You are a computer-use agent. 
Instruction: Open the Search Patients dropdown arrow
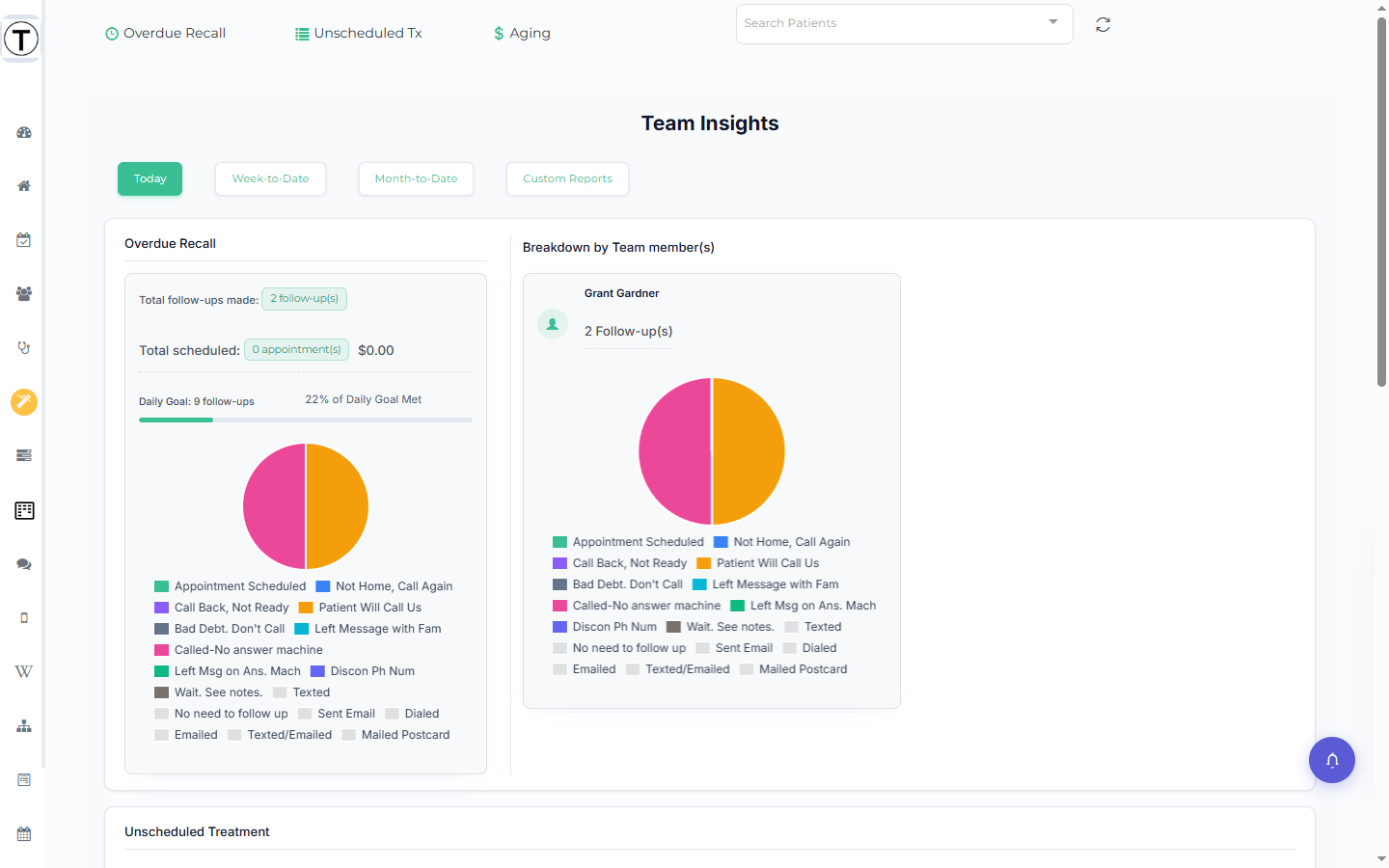[1053, 22]
